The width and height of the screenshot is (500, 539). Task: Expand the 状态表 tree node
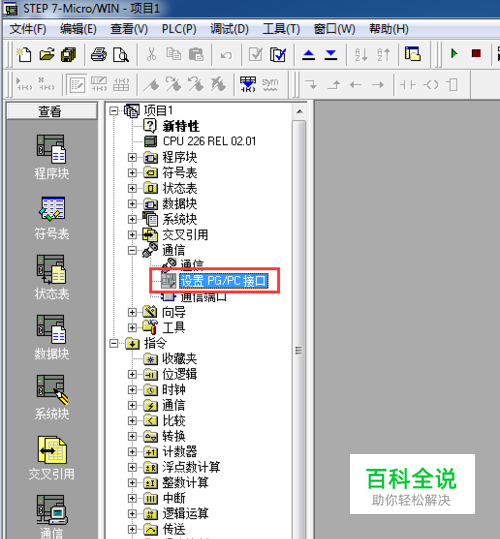click(x=132, y=188)
